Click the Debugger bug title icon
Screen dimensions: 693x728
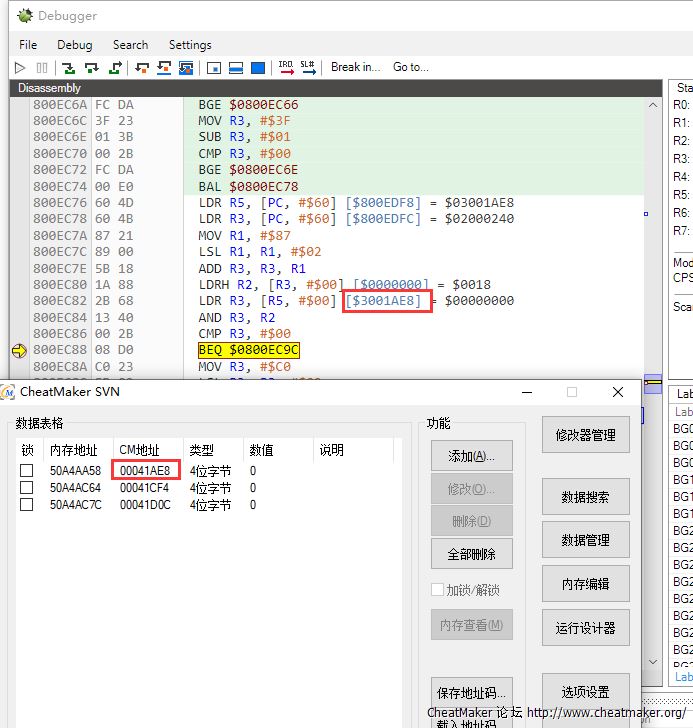coord(25,15)
